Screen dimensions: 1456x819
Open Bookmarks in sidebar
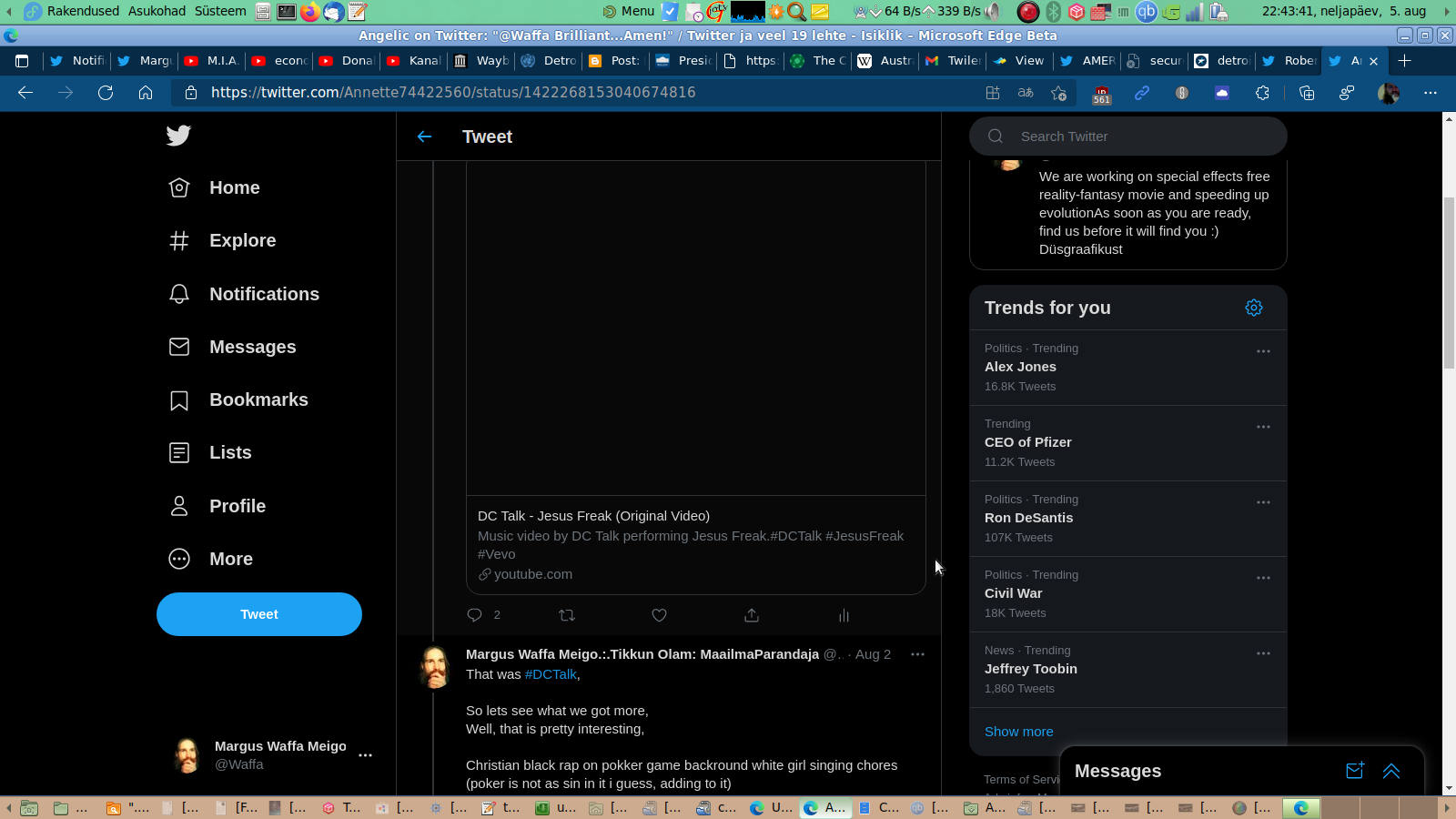tap(238, 399)
